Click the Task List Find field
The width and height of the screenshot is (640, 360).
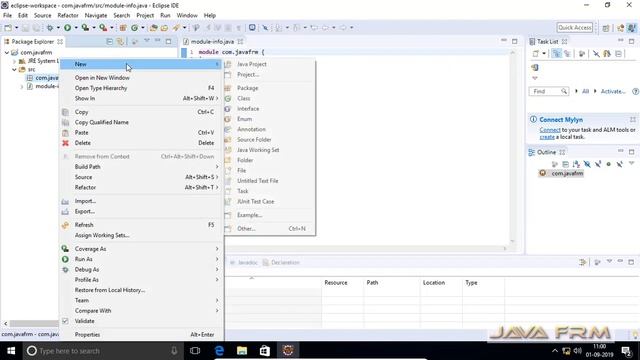(x=549, y=91)
